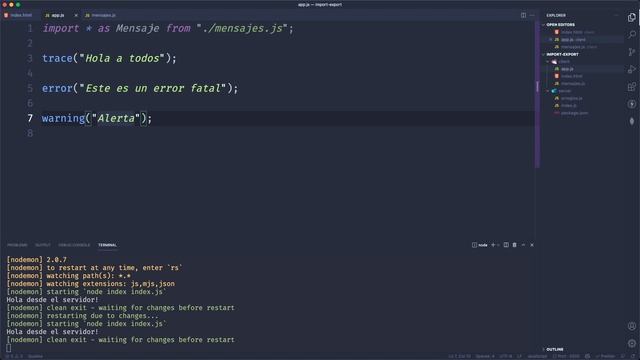Click the Prettier status bar item
This screenshot has height=360, width=640.
(x=605, y=356)
